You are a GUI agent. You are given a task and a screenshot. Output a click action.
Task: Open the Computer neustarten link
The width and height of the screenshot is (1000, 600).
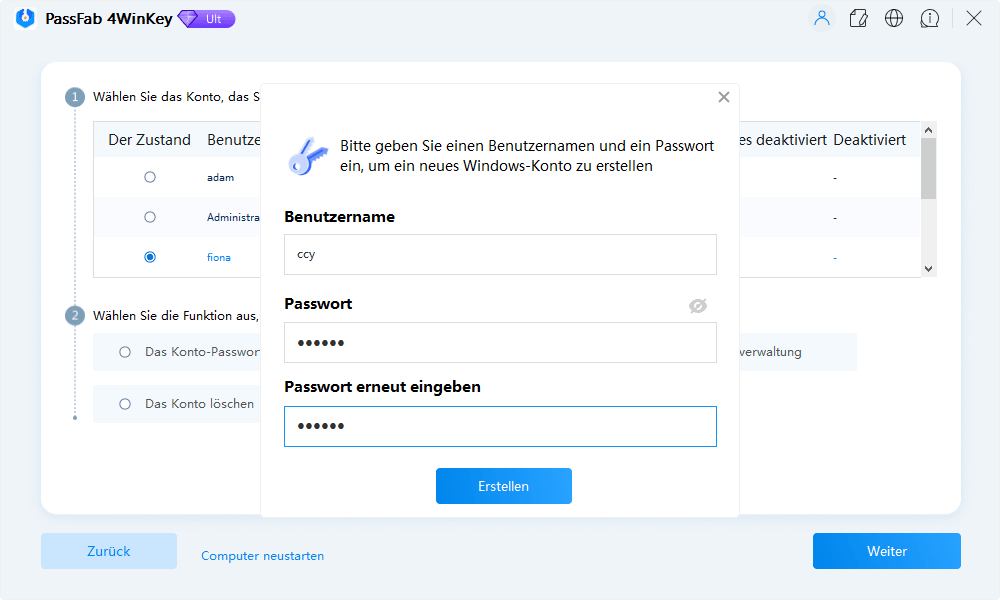point(262,555)
